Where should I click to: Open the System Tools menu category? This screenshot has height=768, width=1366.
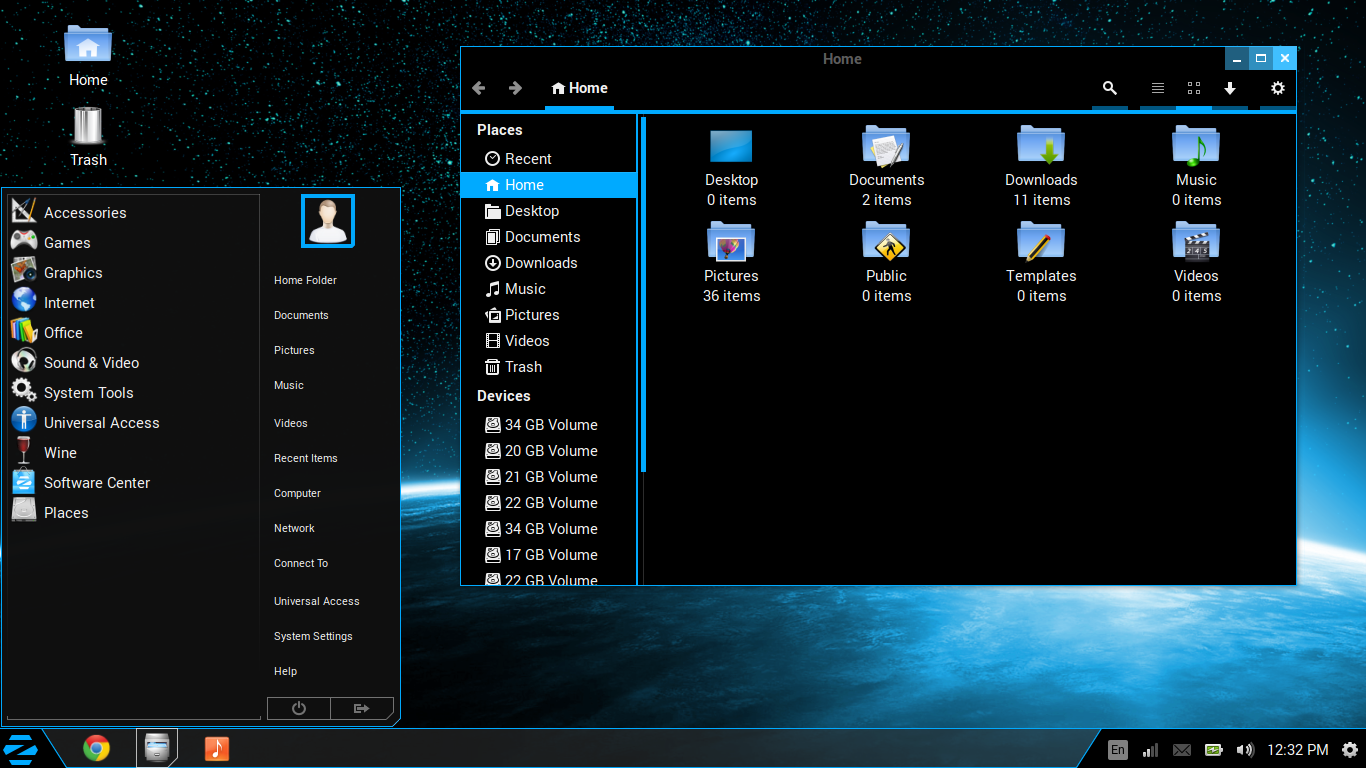click(88, 393)
